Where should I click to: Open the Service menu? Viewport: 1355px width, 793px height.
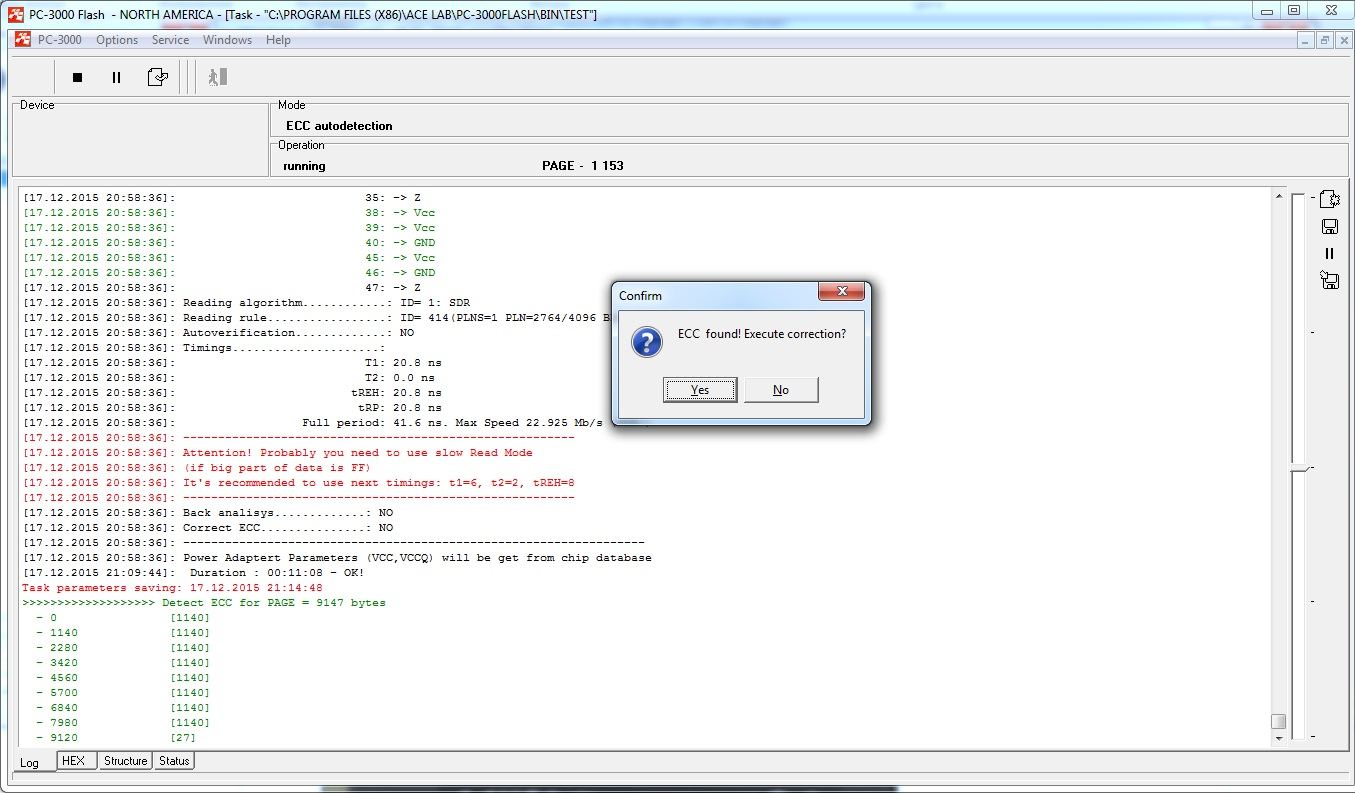(x=170, y=40)
